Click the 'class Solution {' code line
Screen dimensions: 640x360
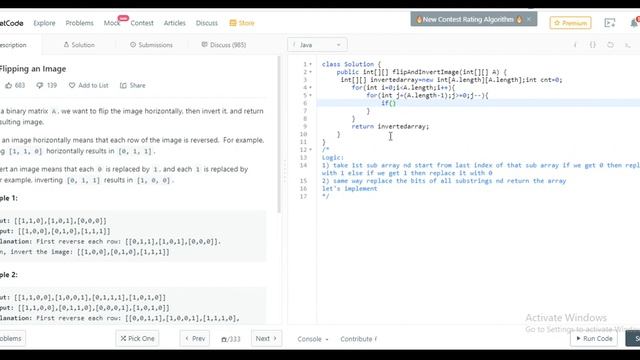(351, 64)
